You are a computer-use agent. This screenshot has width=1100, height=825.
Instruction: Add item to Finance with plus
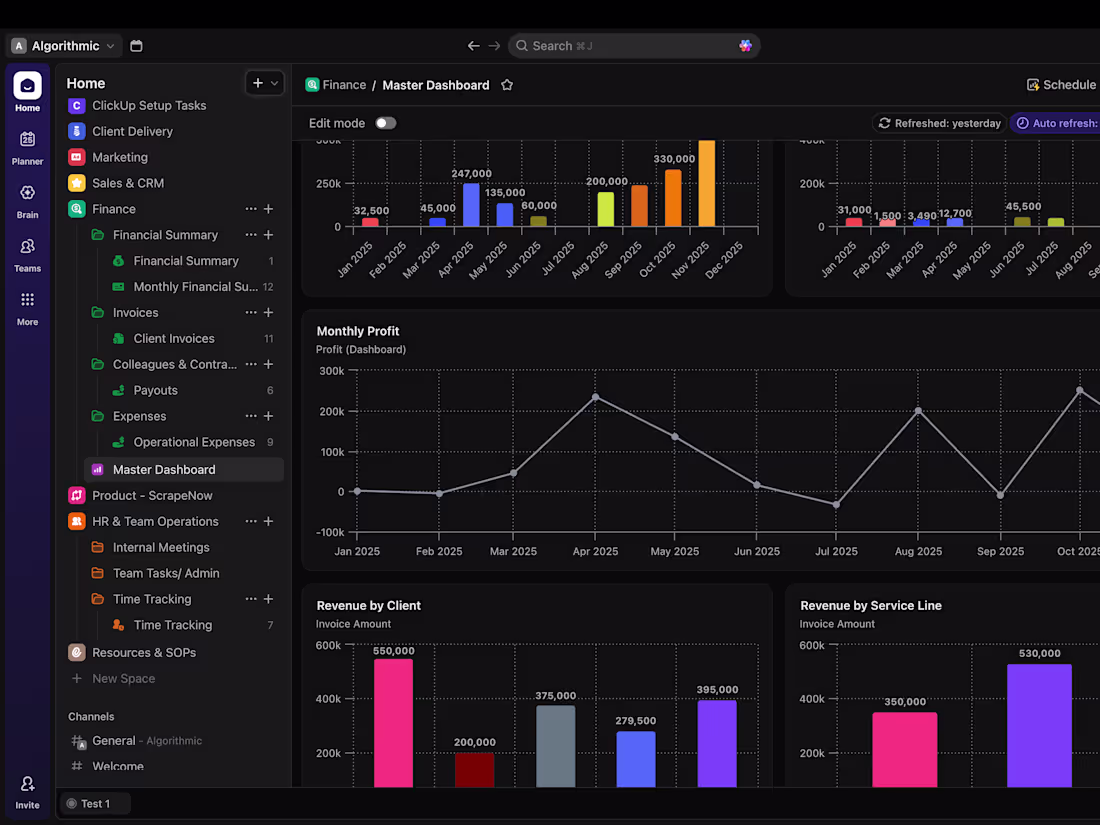[269, 209]
